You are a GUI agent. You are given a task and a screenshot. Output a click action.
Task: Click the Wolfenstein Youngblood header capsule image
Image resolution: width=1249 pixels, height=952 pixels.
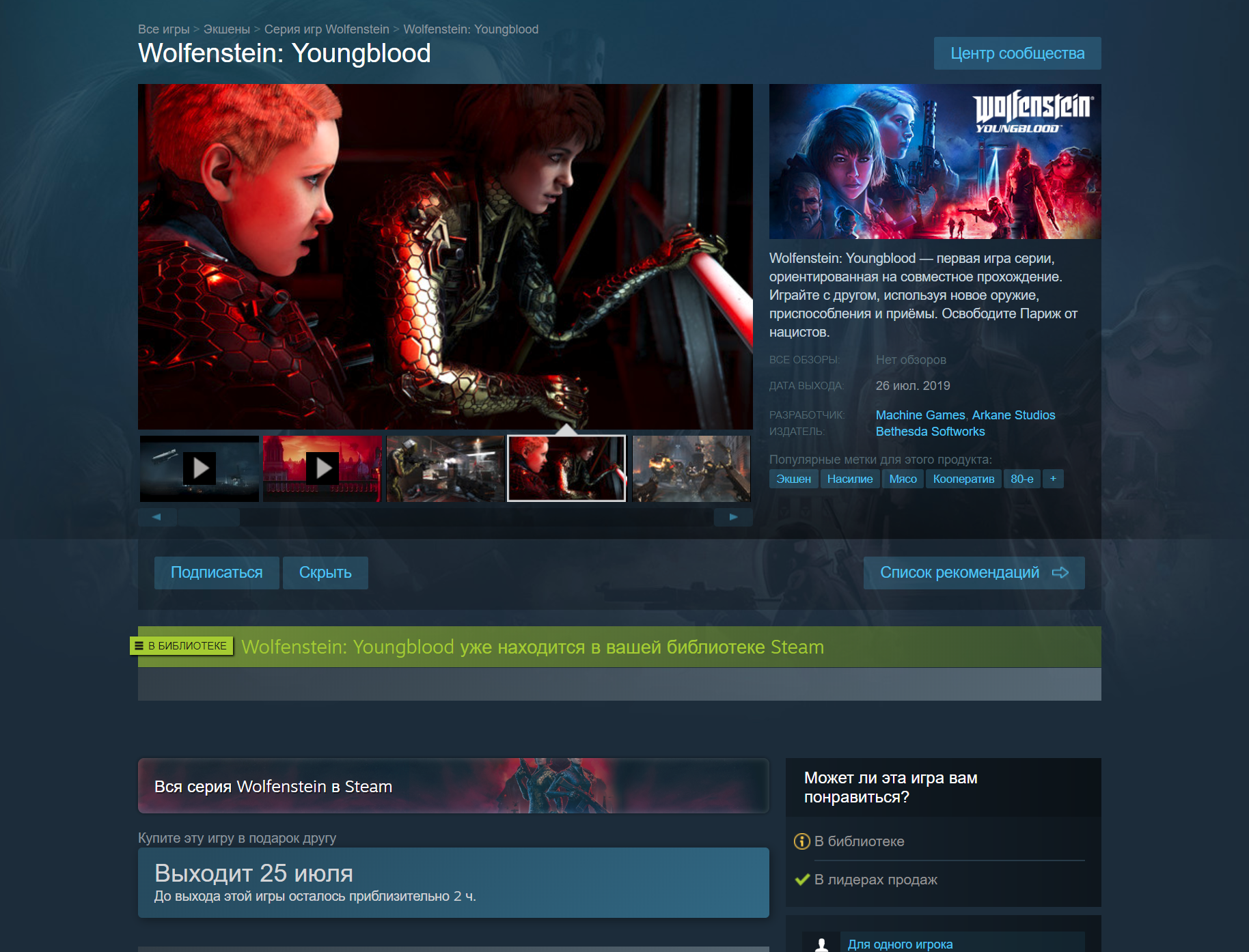point(935,161)
